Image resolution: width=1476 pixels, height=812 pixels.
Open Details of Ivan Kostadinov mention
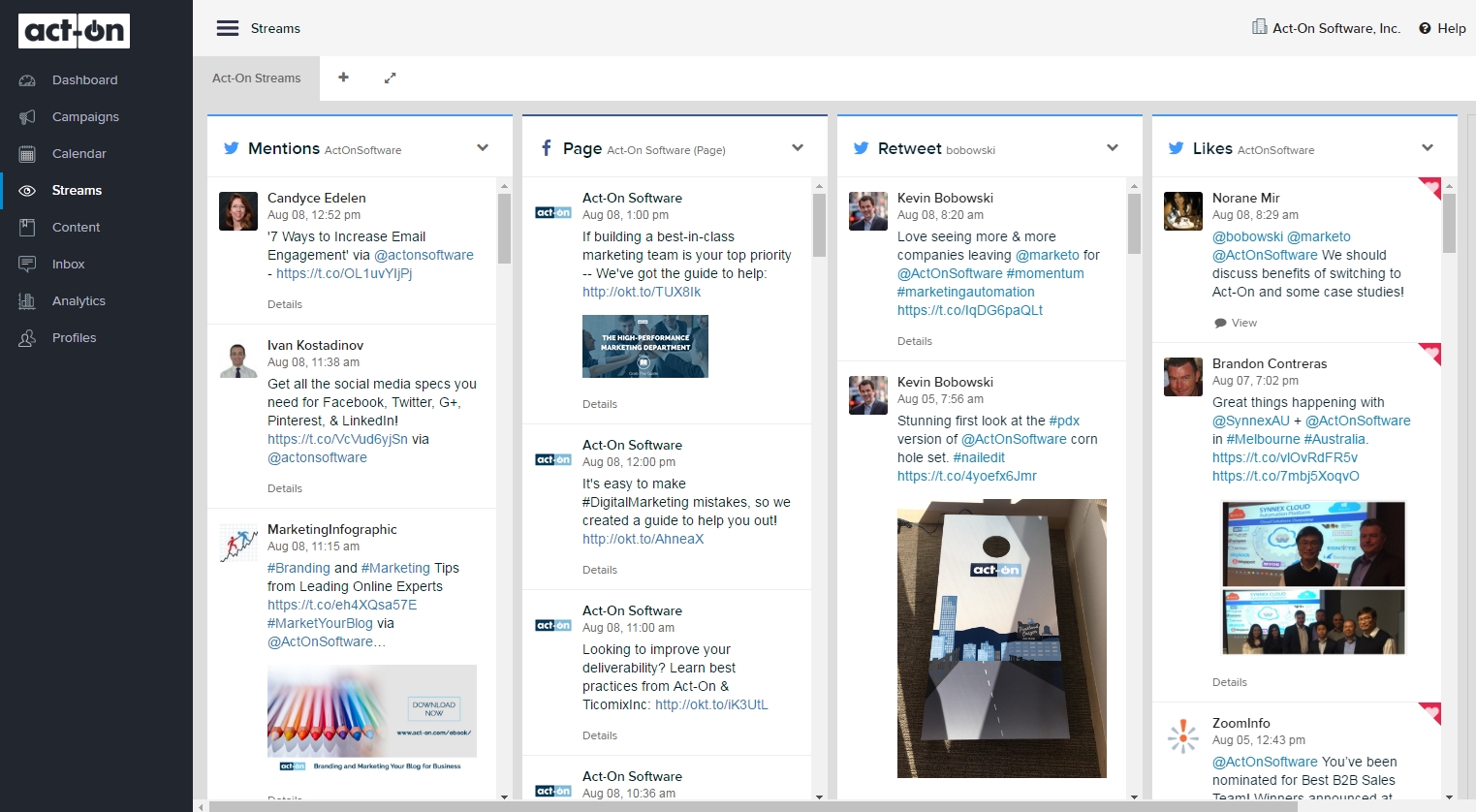[285, 488]
